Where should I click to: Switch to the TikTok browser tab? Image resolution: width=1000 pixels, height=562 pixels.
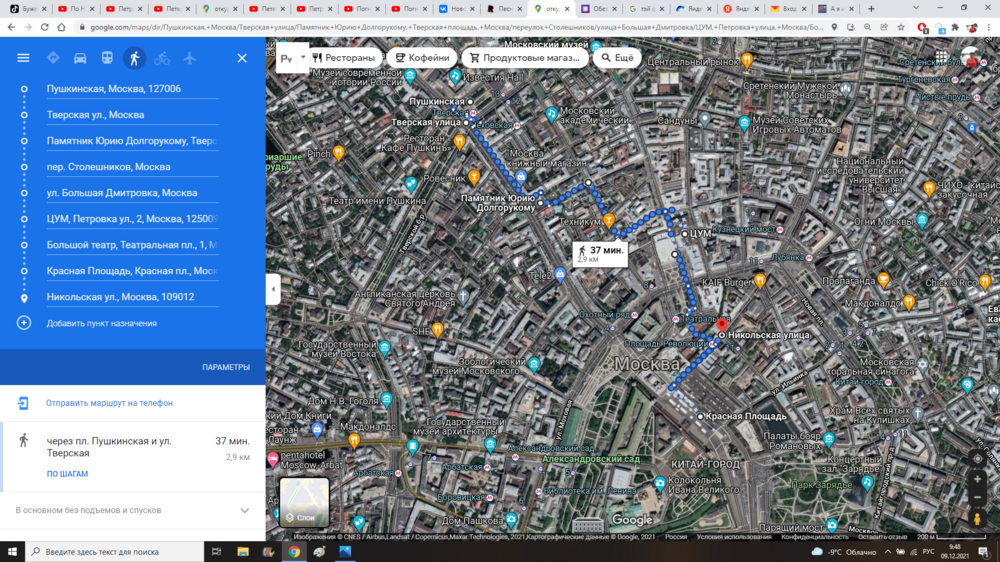point(28,9)
